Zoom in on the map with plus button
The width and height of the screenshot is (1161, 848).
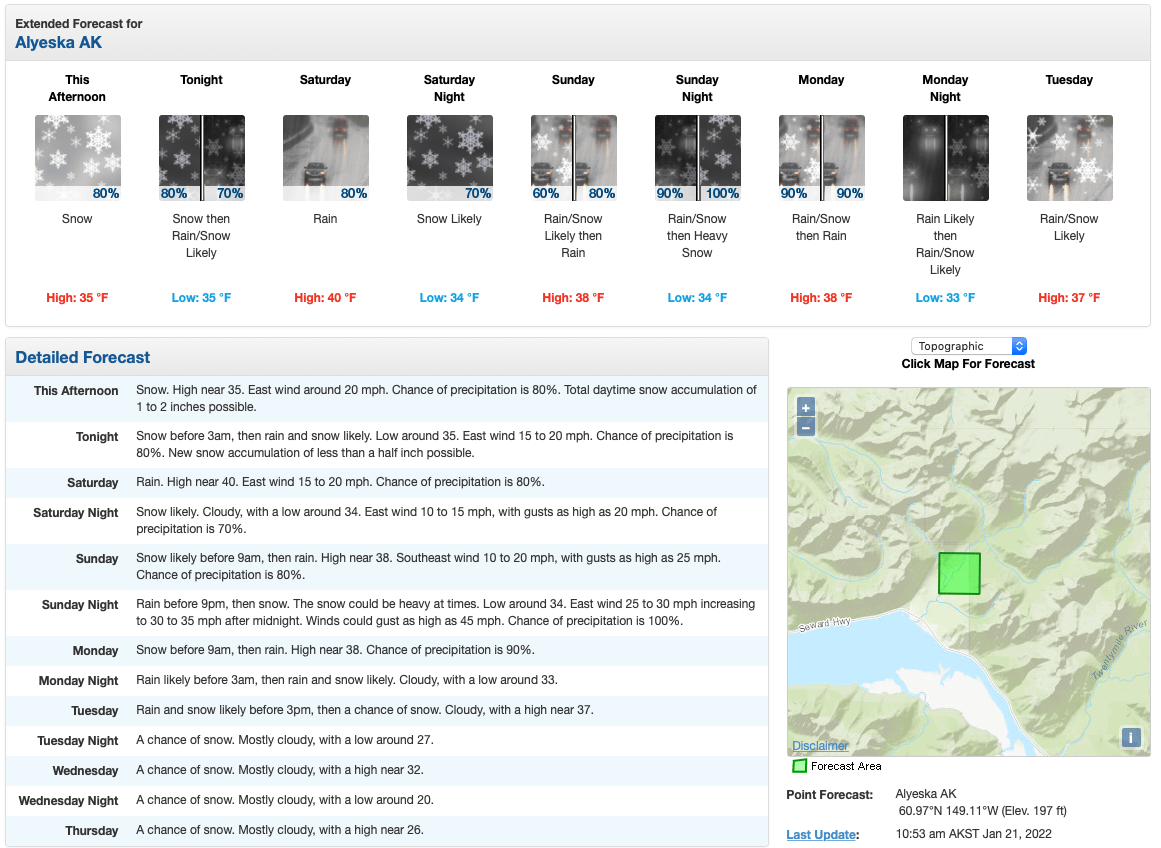pos(806,407)
